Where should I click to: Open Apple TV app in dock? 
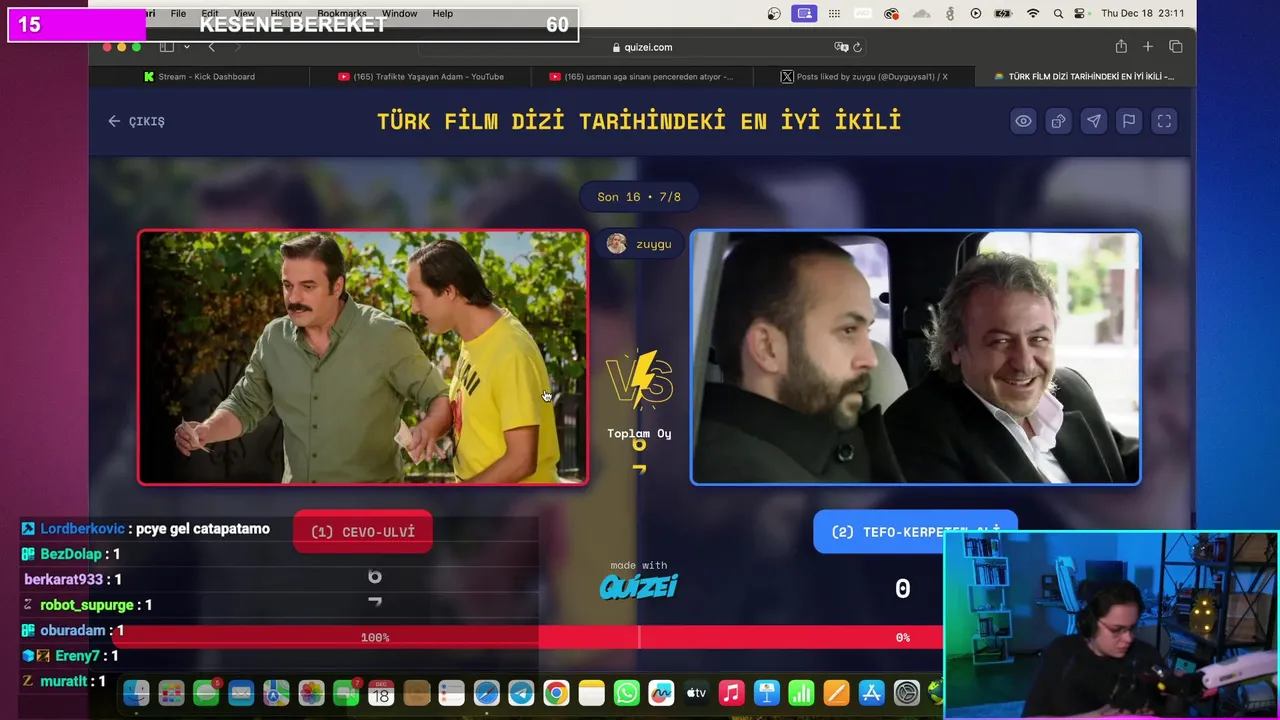click(696, 693)
